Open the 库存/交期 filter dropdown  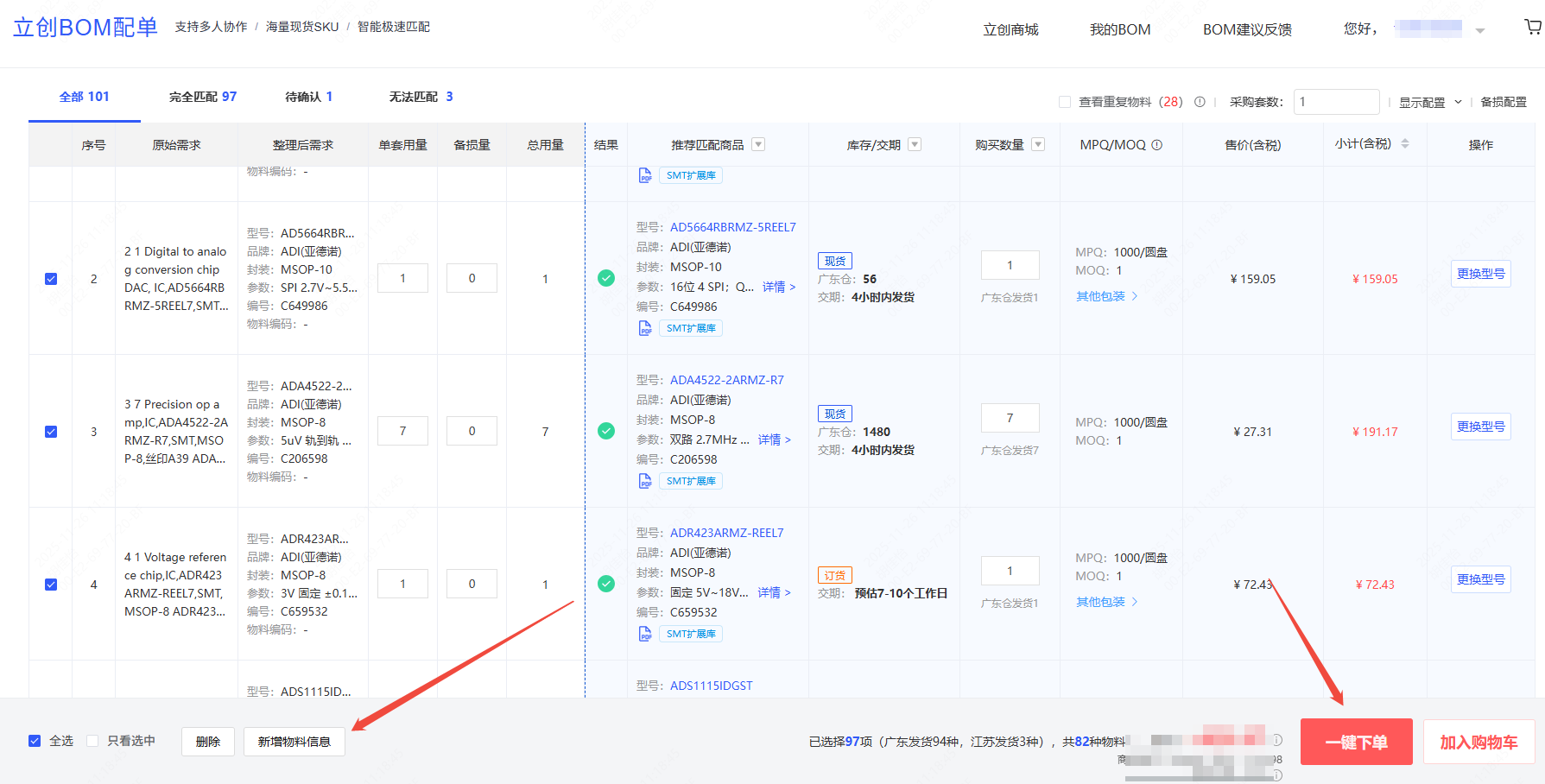tap(915, 145)
